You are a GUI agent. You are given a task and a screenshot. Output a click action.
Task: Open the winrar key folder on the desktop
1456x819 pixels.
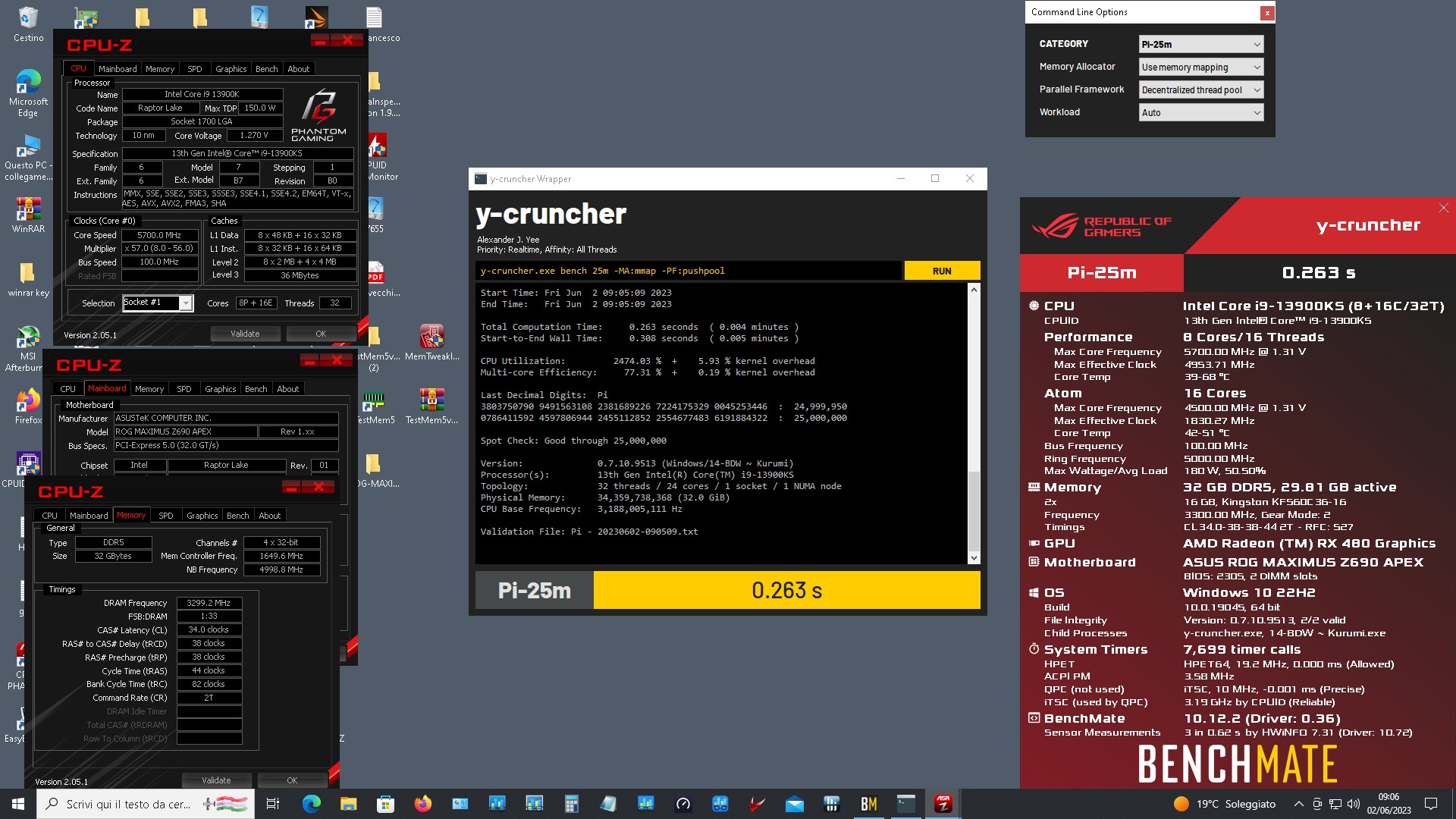pyautogui.click(x=28, y=279)
